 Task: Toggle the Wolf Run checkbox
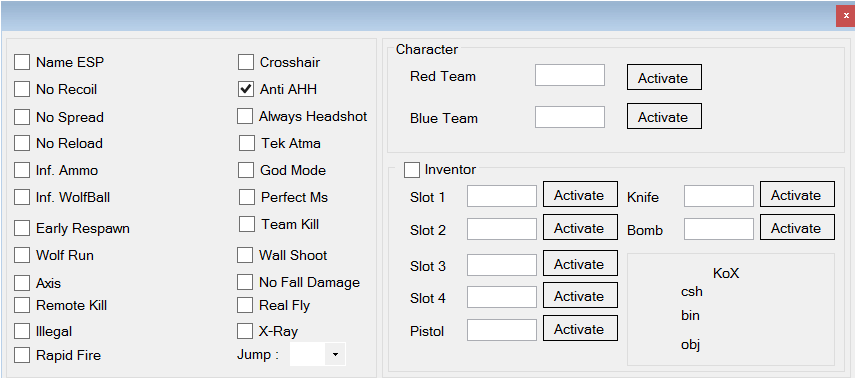pos(22,255)
